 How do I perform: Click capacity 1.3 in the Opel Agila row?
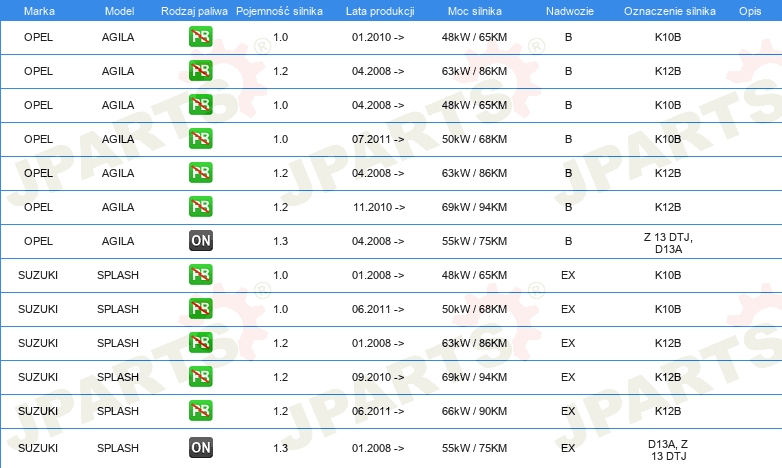coord(281,240)
